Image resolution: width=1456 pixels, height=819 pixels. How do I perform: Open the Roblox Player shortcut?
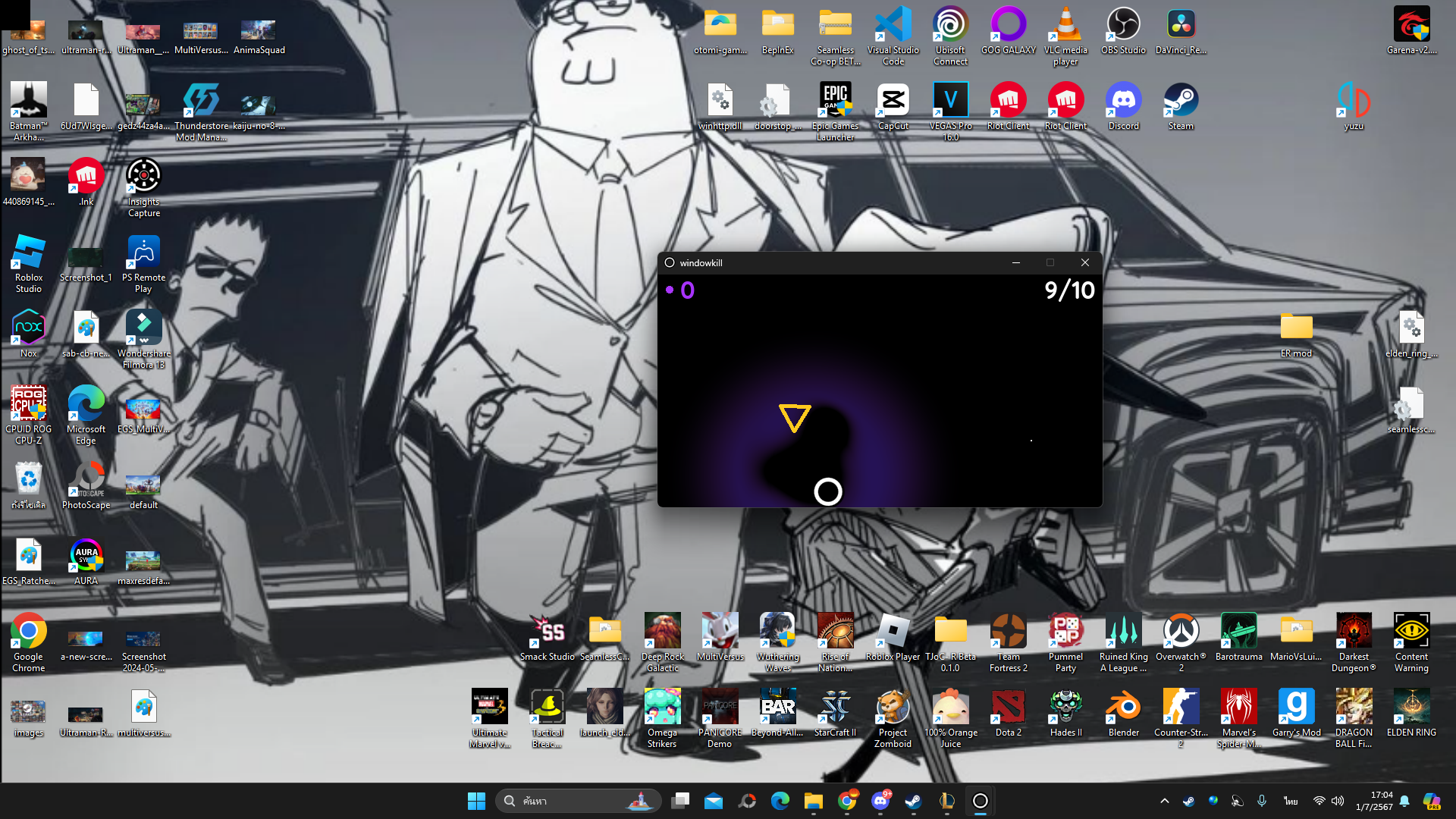[893, 637]
